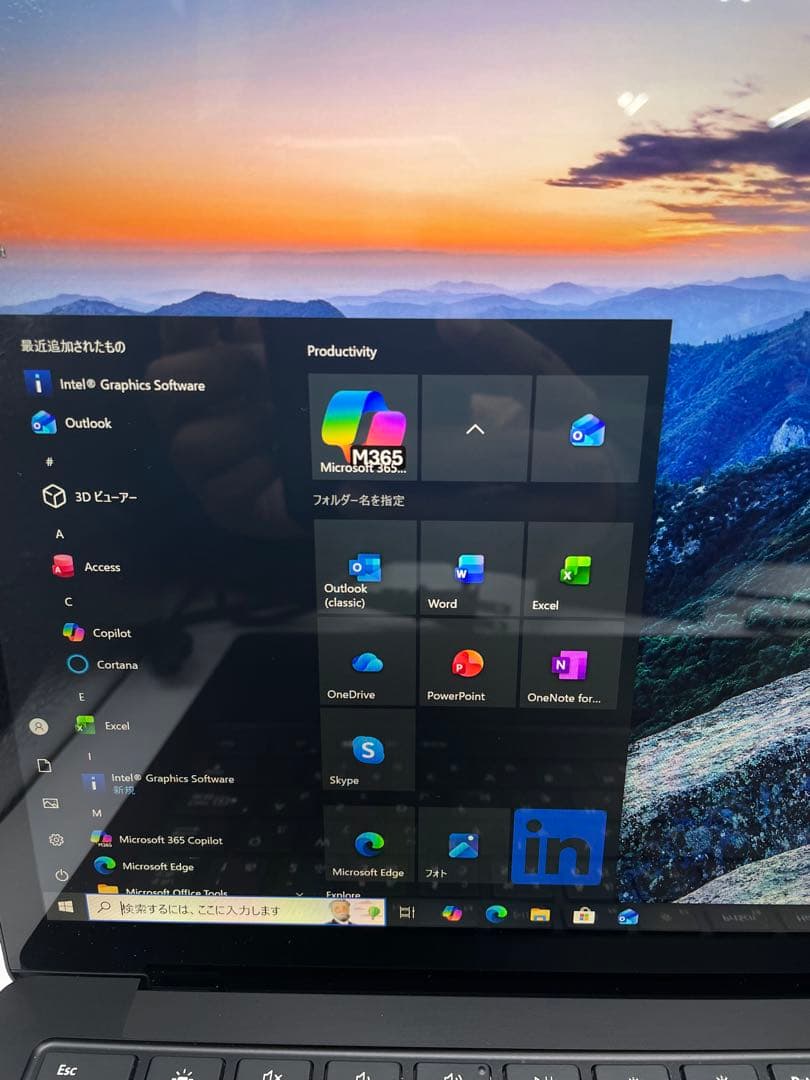810x1080 pixels.
Task: Jump to letter A section header
Action: [x=60, y=534]
